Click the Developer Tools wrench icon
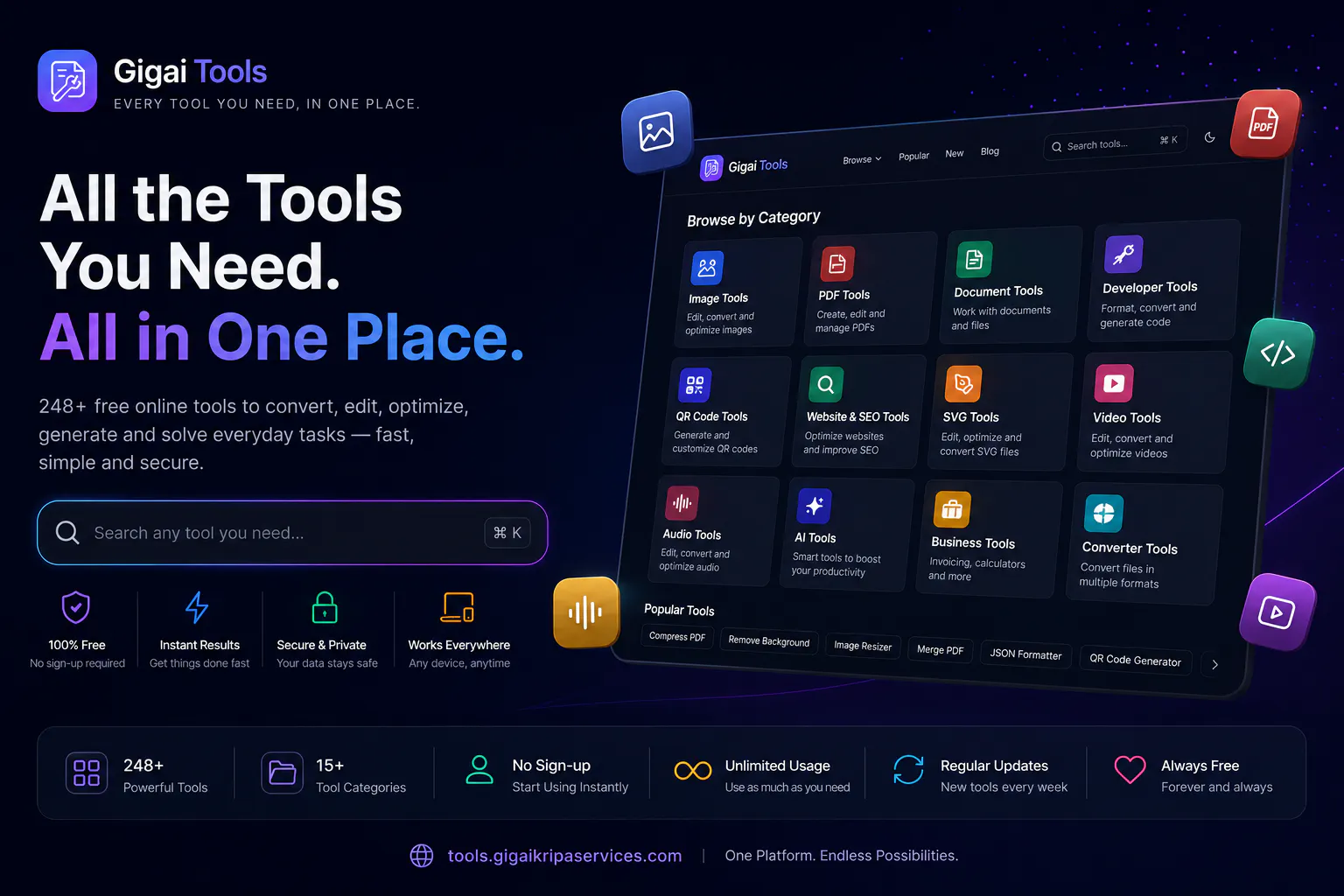Screen dimensions: 1344x896 click(x=1123, y=255)
